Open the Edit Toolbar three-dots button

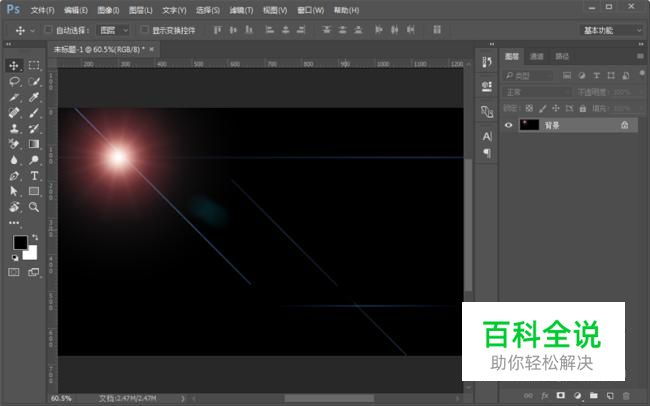[x=14, y=223]
